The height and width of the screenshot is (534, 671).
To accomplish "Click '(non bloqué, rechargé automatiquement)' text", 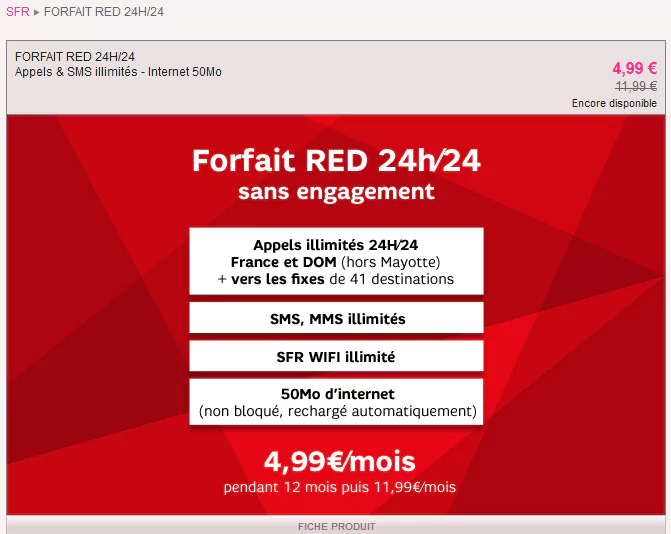I will (338, 411).
